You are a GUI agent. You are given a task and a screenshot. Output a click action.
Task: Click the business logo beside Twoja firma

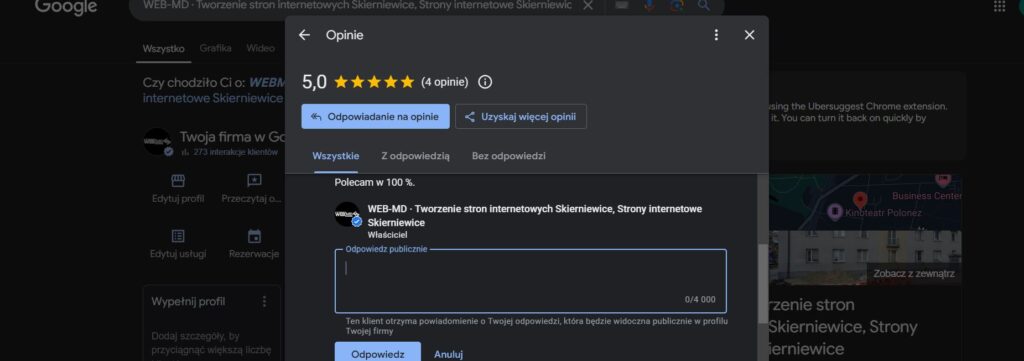[158, 142]
